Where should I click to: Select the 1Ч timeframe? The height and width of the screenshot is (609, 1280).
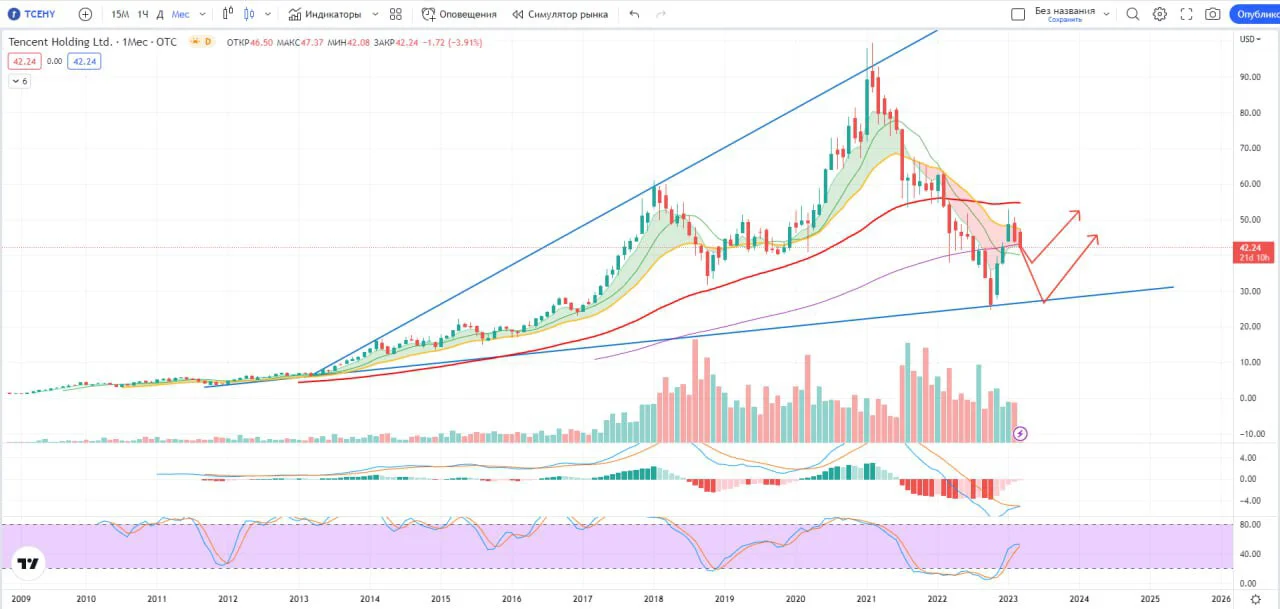point(143,14)
